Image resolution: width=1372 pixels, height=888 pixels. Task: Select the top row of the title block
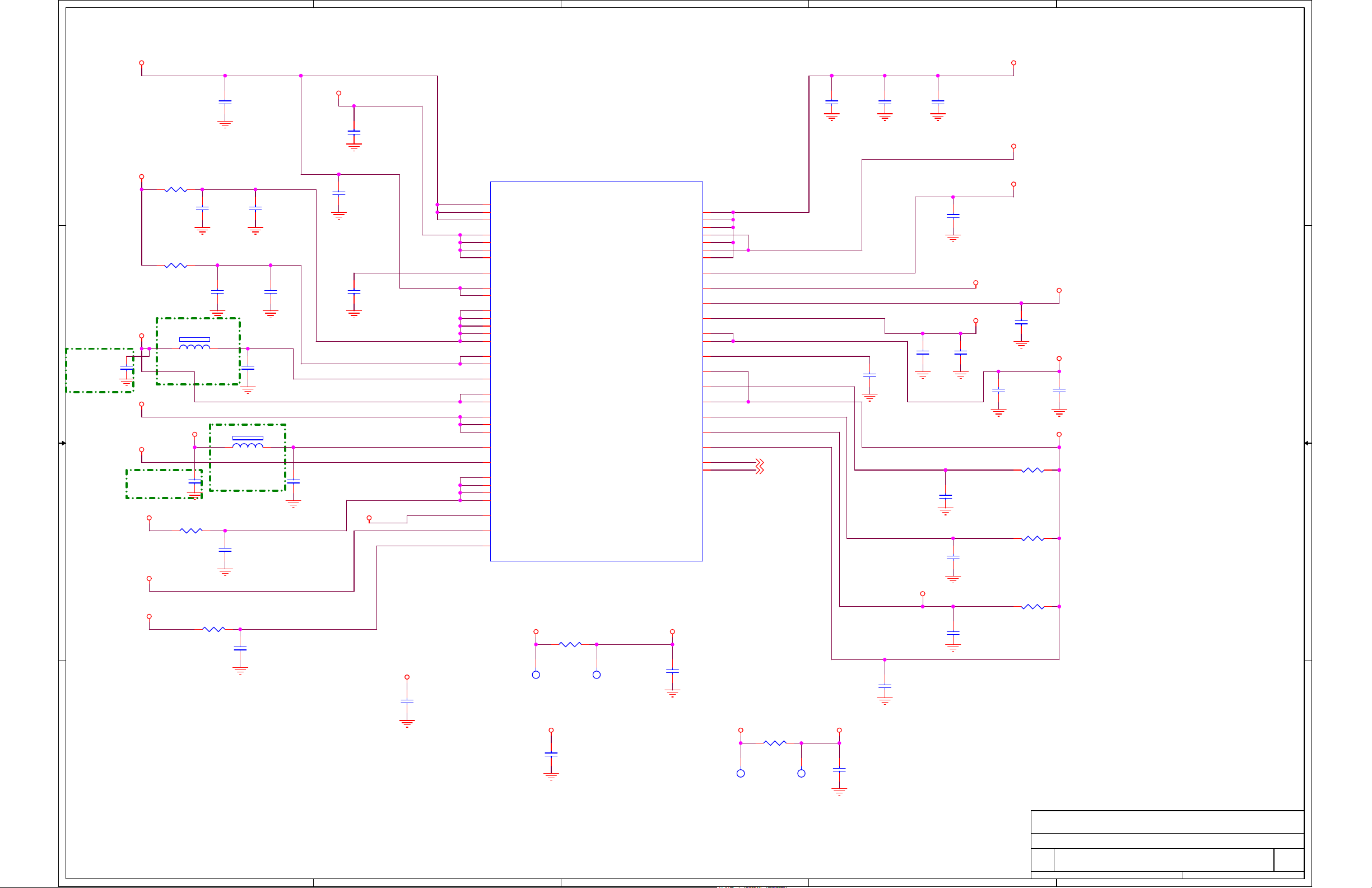point(1167,822)
